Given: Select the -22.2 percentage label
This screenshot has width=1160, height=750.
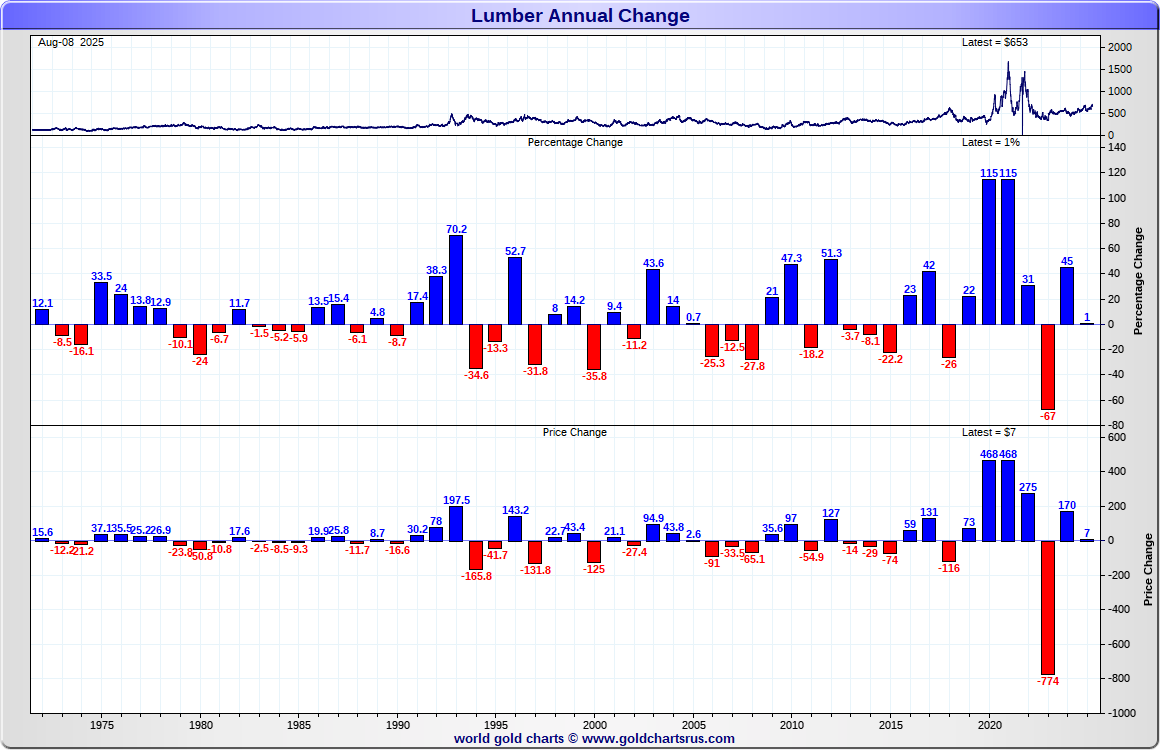Looking at the screenshot, I should pyautogui.click(x=890, y=359).
